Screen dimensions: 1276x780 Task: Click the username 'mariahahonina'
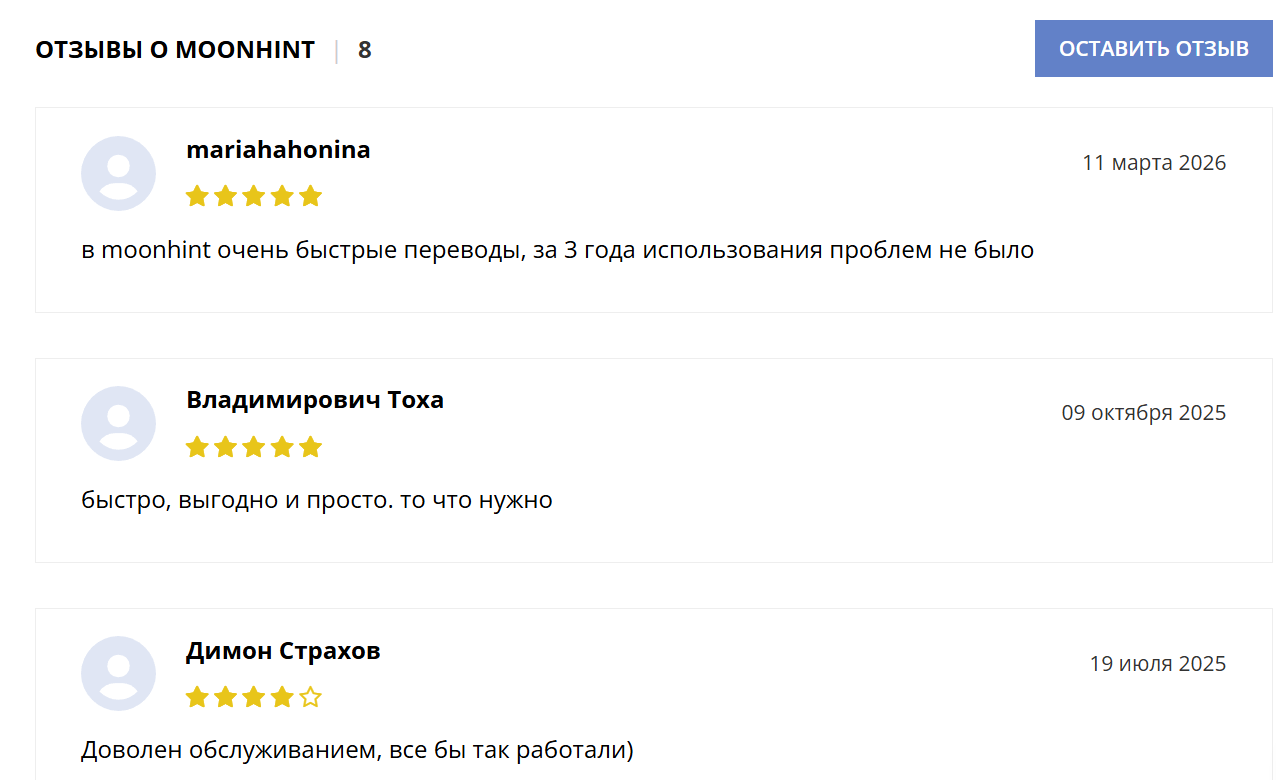[x=278, y=150]
